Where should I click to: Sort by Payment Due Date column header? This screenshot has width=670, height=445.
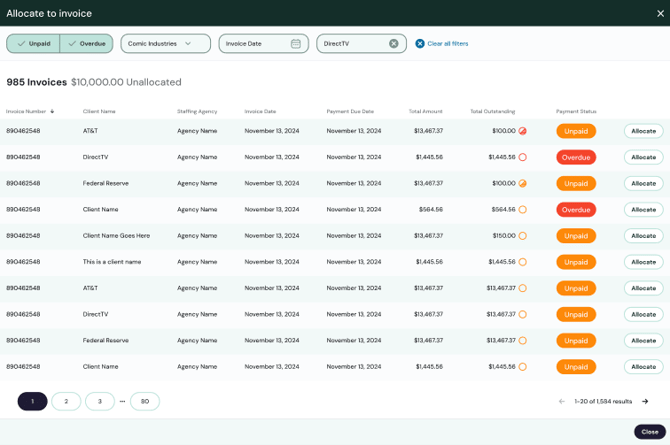[x=350, y=111]
